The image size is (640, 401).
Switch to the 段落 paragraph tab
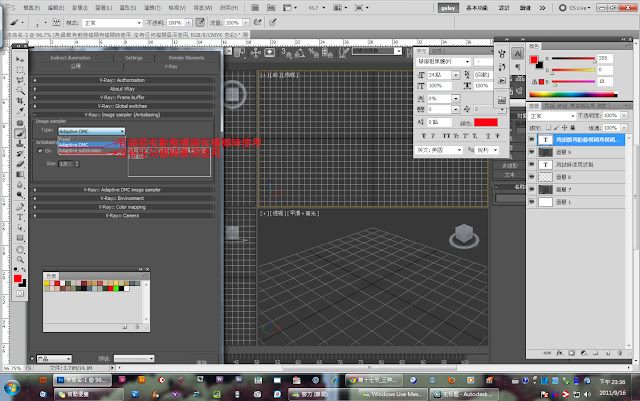(x=437, y=51)
